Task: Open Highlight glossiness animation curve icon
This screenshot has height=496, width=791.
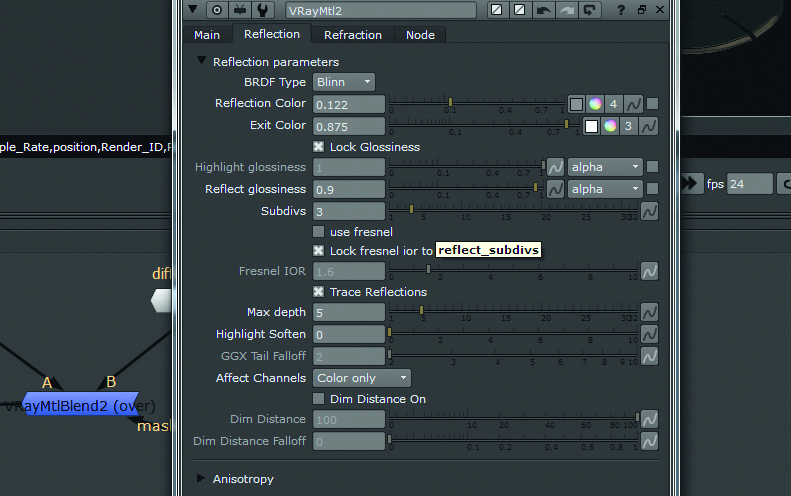Action: tap(555, 167)
